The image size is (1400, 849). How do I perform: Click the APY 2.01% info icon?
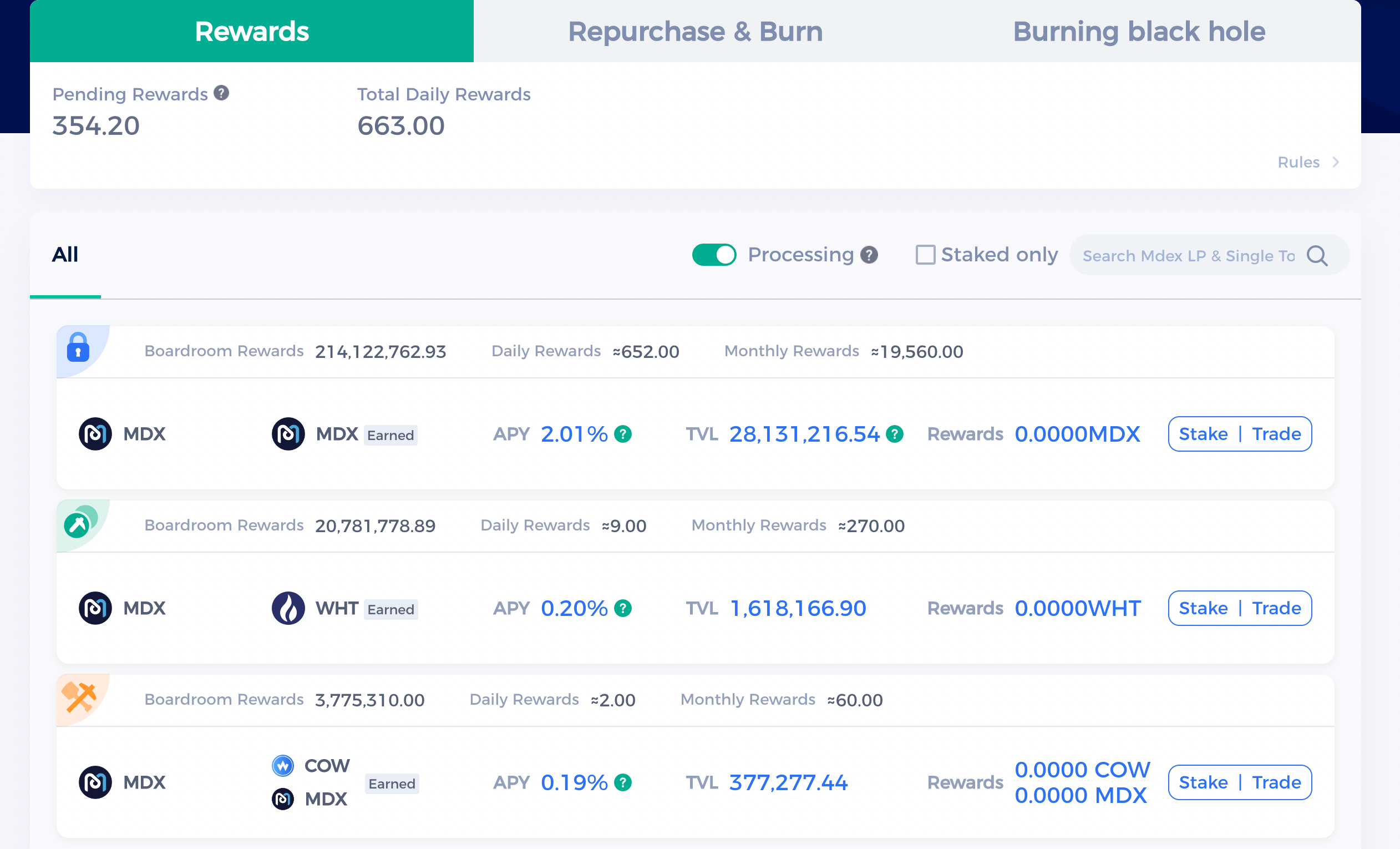[x=623, y=434]
